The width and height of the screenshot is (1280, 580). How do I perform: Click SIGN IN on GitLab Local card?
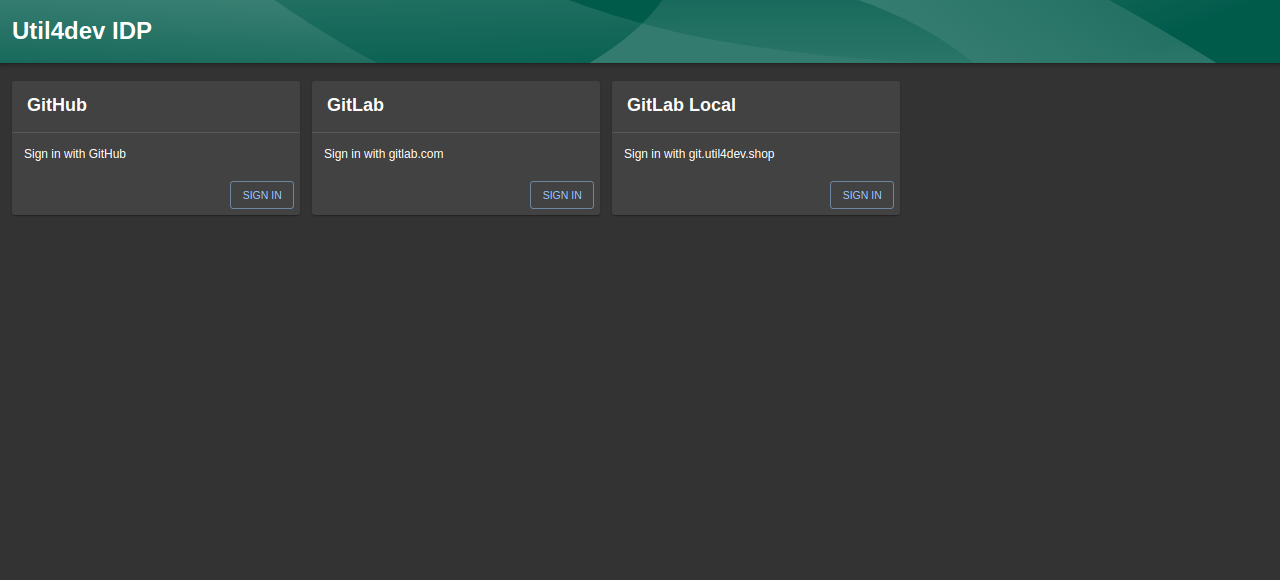(x=862, y=195)
